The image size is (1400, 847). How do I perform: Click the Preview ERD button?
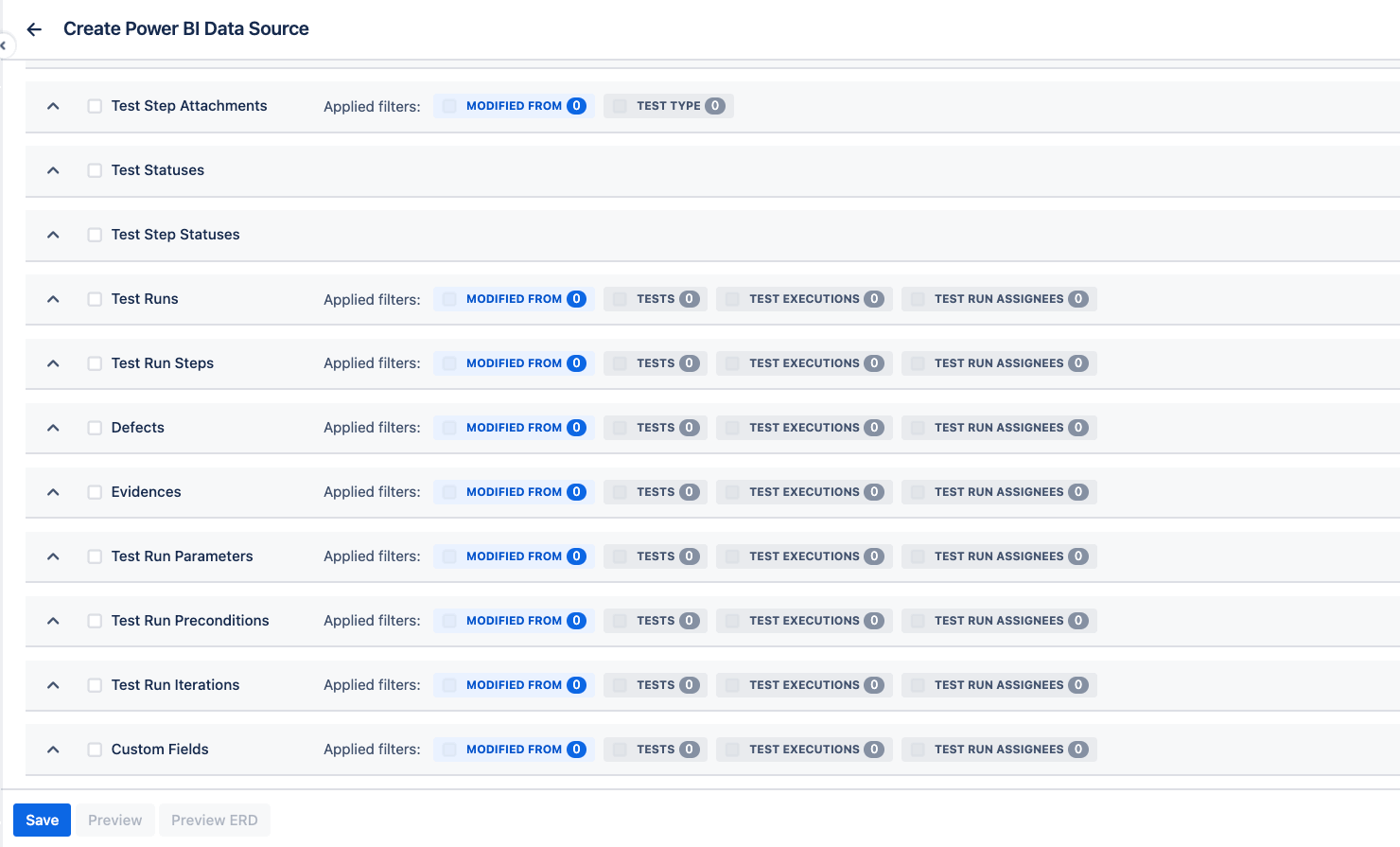pyautogui.click(x=214, y=820)
